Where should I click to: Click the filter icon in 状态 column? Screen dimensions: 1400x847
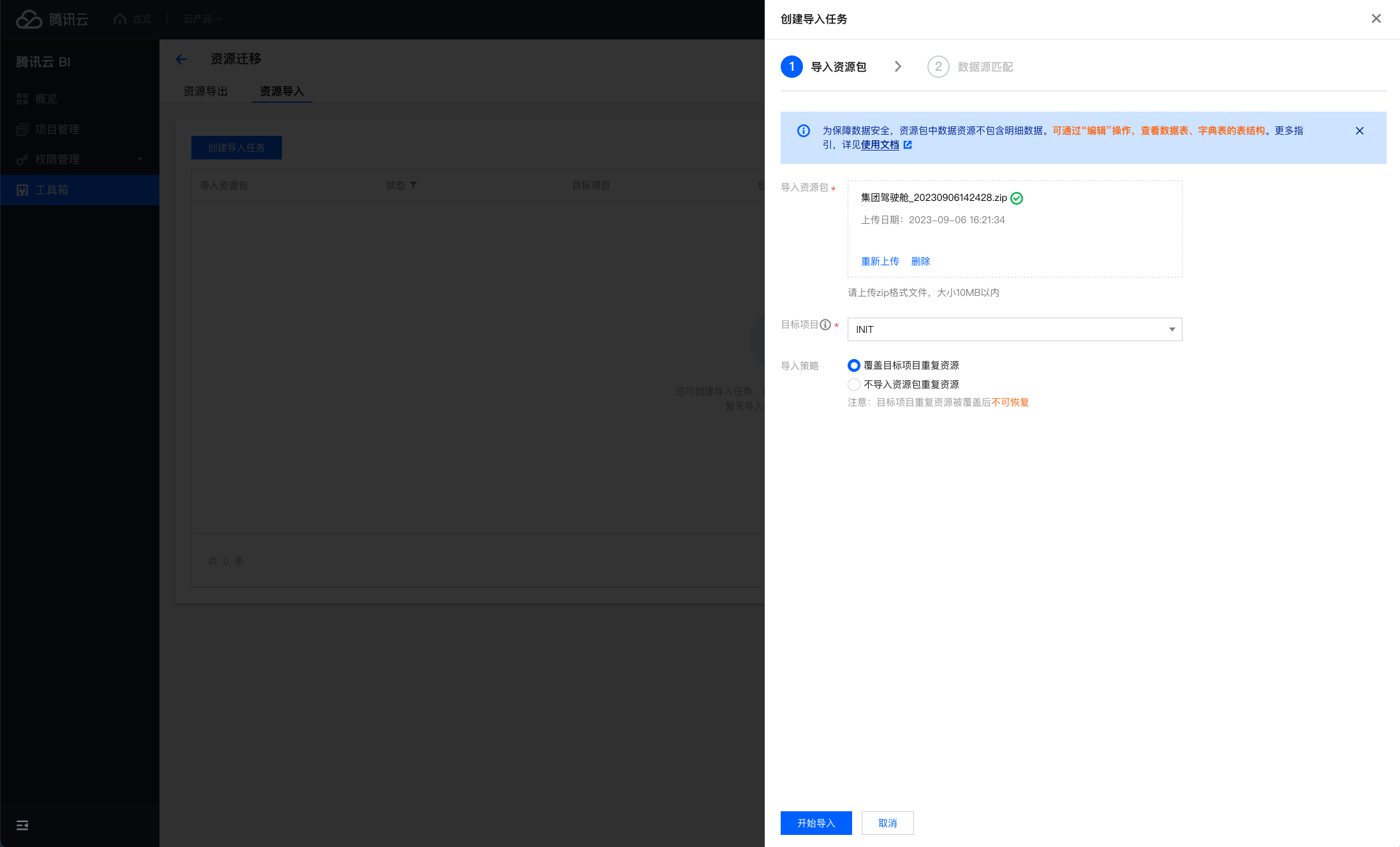413,186
